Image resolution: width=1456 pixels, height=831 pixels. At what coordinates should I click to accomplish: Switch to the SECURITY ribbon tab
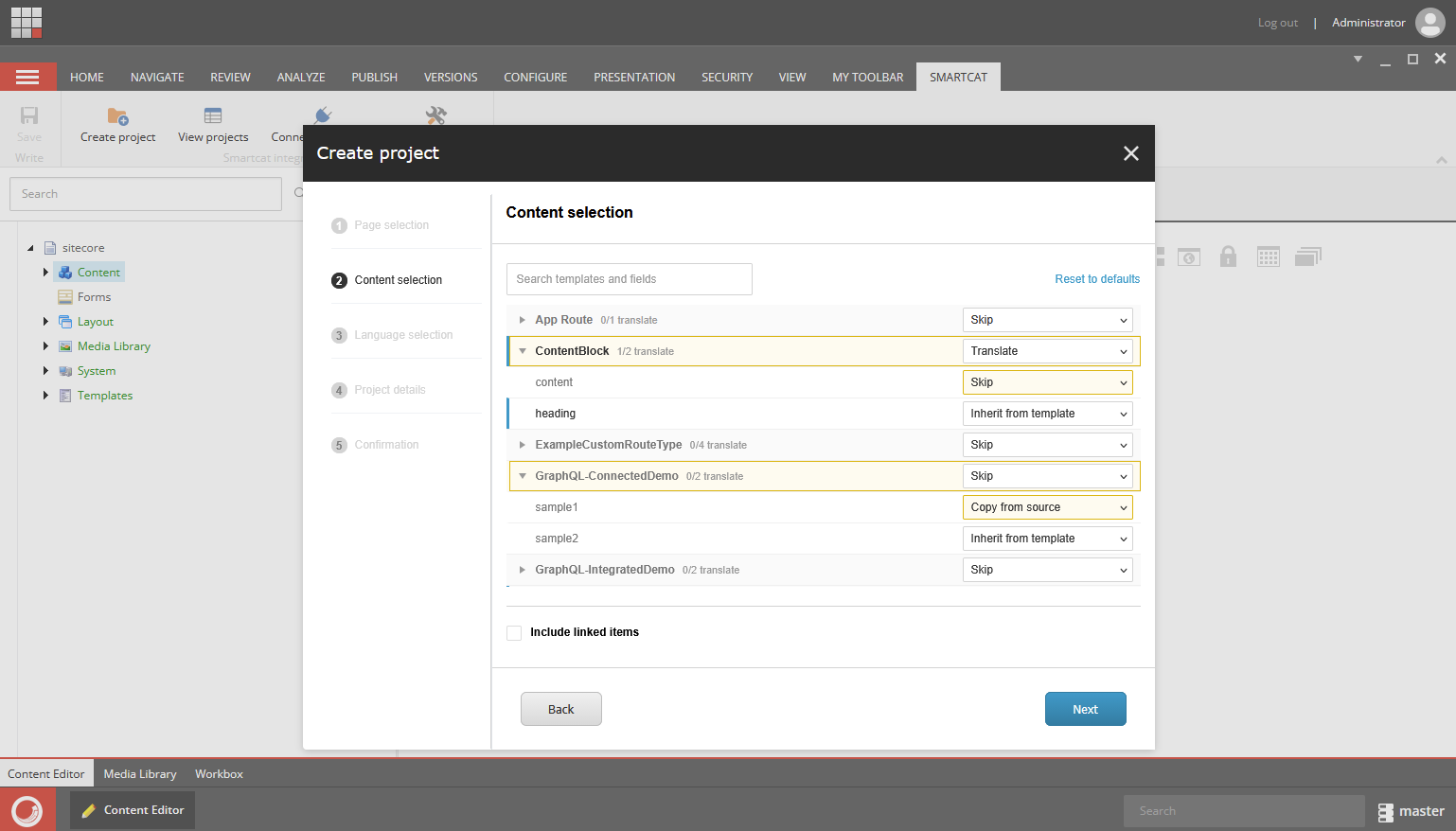[727, 78]
